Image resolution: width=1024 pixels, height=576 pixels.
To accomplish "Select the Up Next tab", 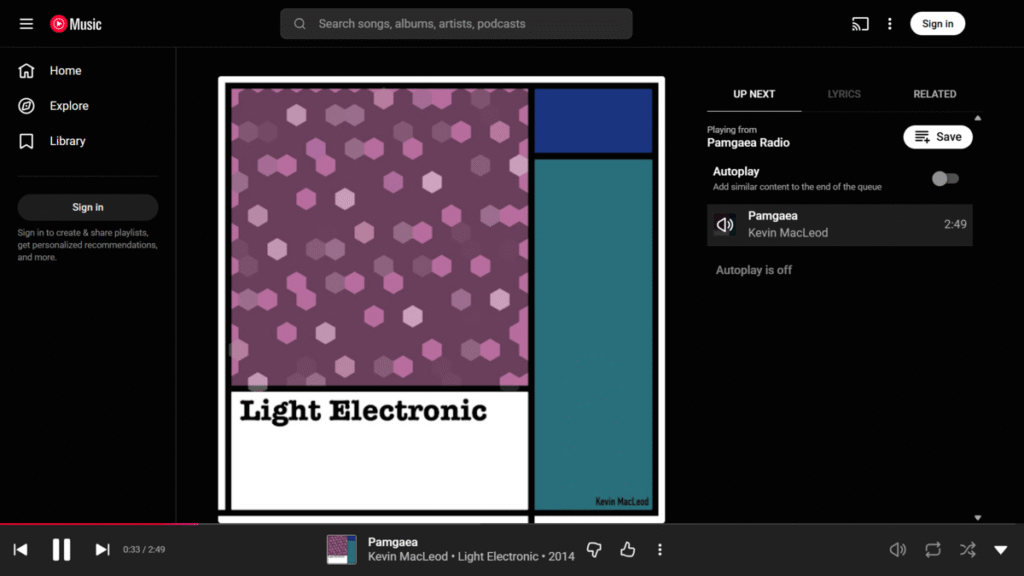I will click(754, 94).
